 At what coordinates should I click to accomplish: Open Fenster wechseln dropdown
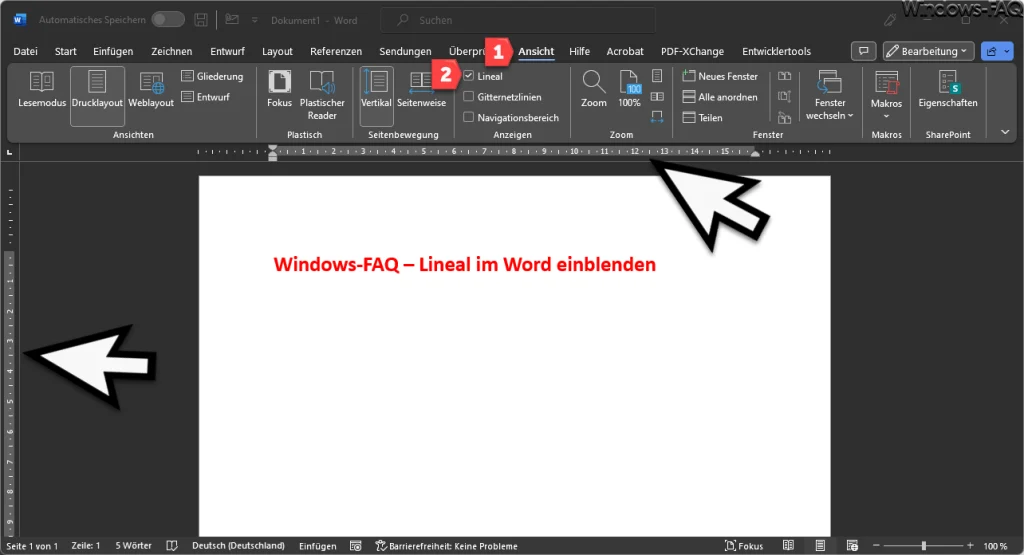pyautogui.click(x=829, y=95)
